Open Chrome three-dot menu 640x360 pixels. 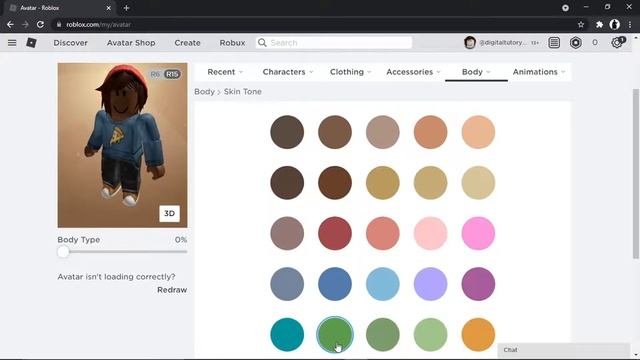coord(630,24)
